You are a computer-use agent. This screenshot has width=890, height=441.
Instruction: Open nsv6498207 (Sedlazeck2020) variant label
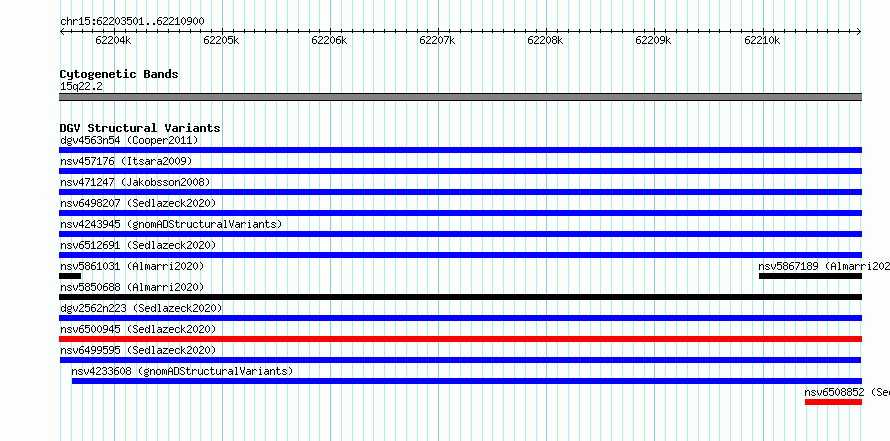[x=138, y=203]
